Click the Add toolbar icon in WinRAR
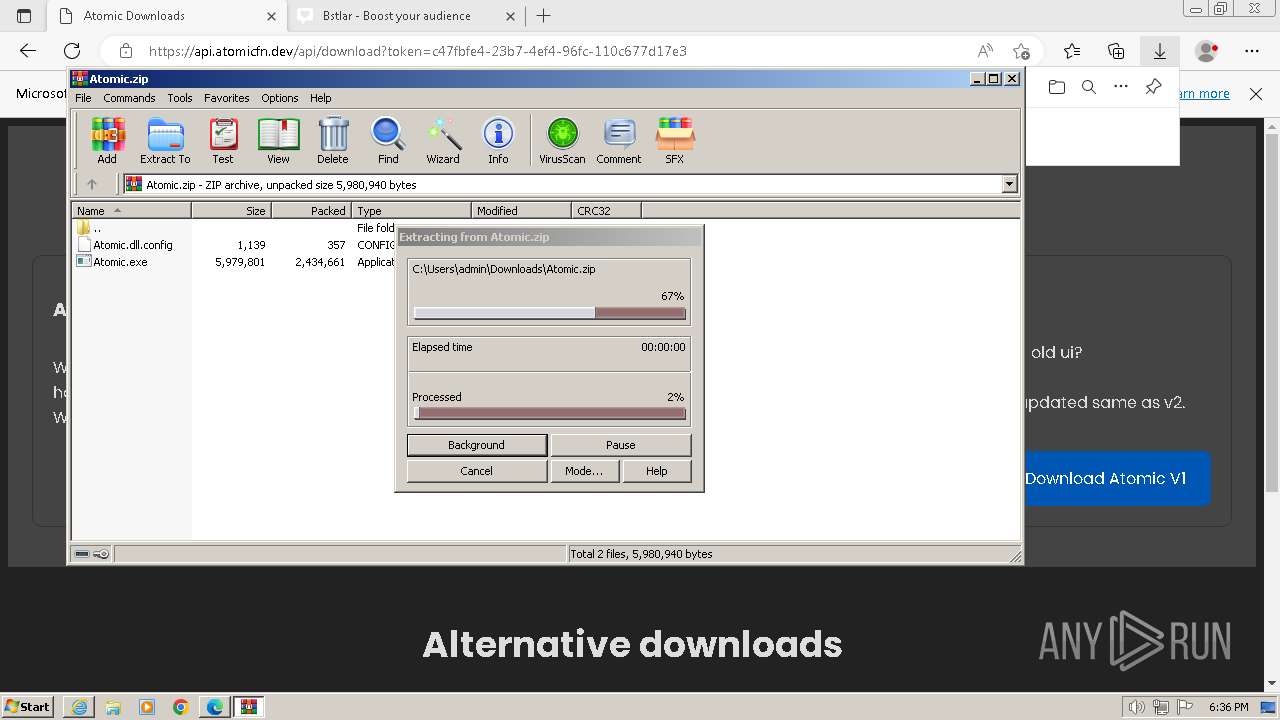The height and width of the screenshot is (720, 1280). (x=107, y=141)
